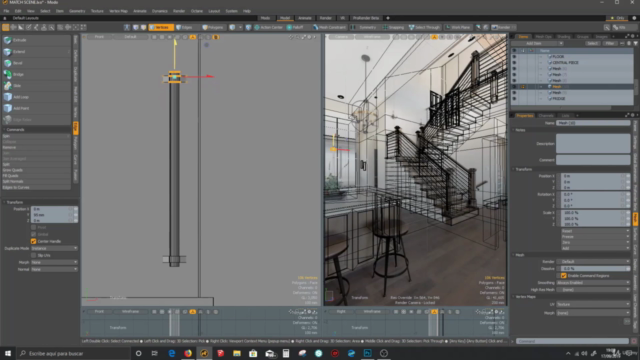
Task: Click the Split command
Action: (36, 164)
